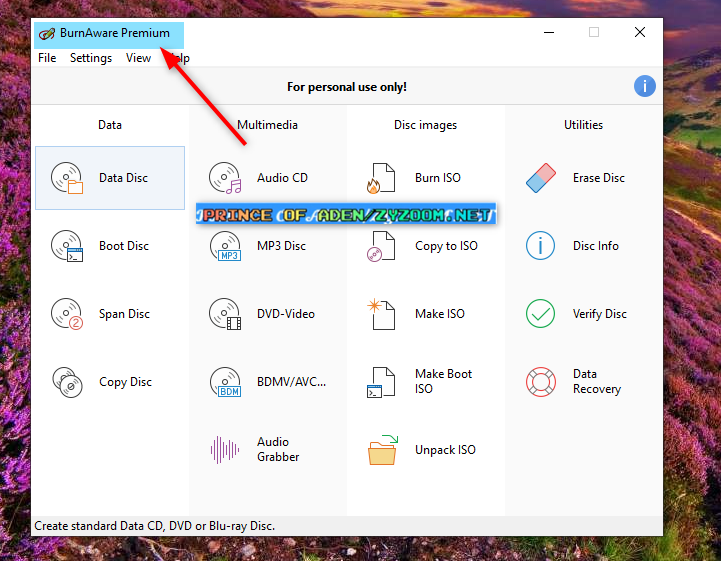
Task: Click the Copy to ISO label
Action: [446, 246]
